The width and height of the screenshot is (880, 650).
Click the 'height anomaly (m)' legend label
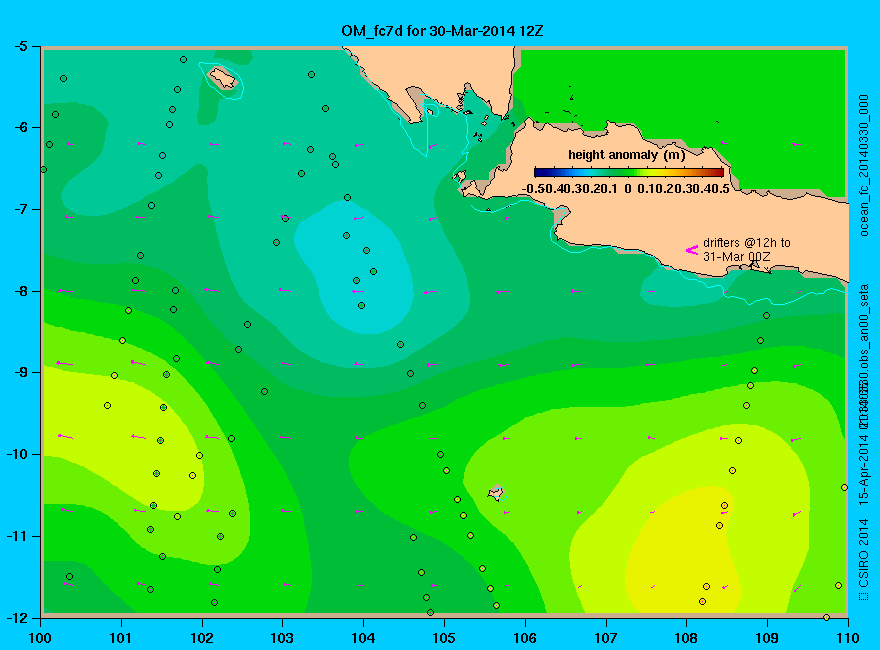[626, 155]
